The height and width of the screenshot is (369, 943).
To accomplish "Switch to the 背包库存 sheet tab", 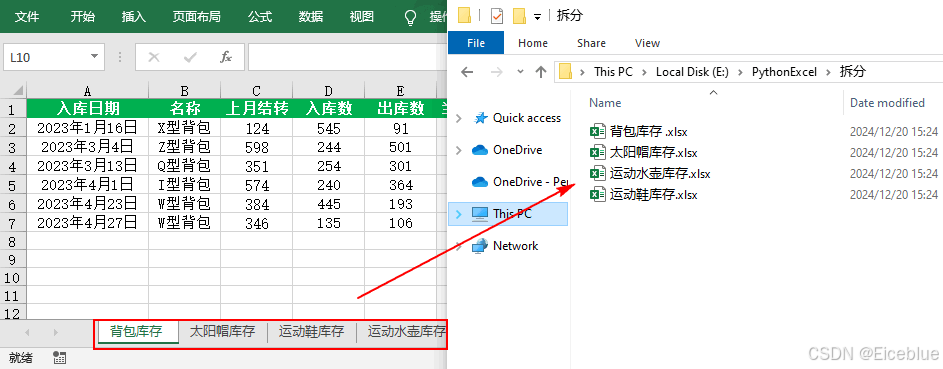I will click(x=138, y=331).
